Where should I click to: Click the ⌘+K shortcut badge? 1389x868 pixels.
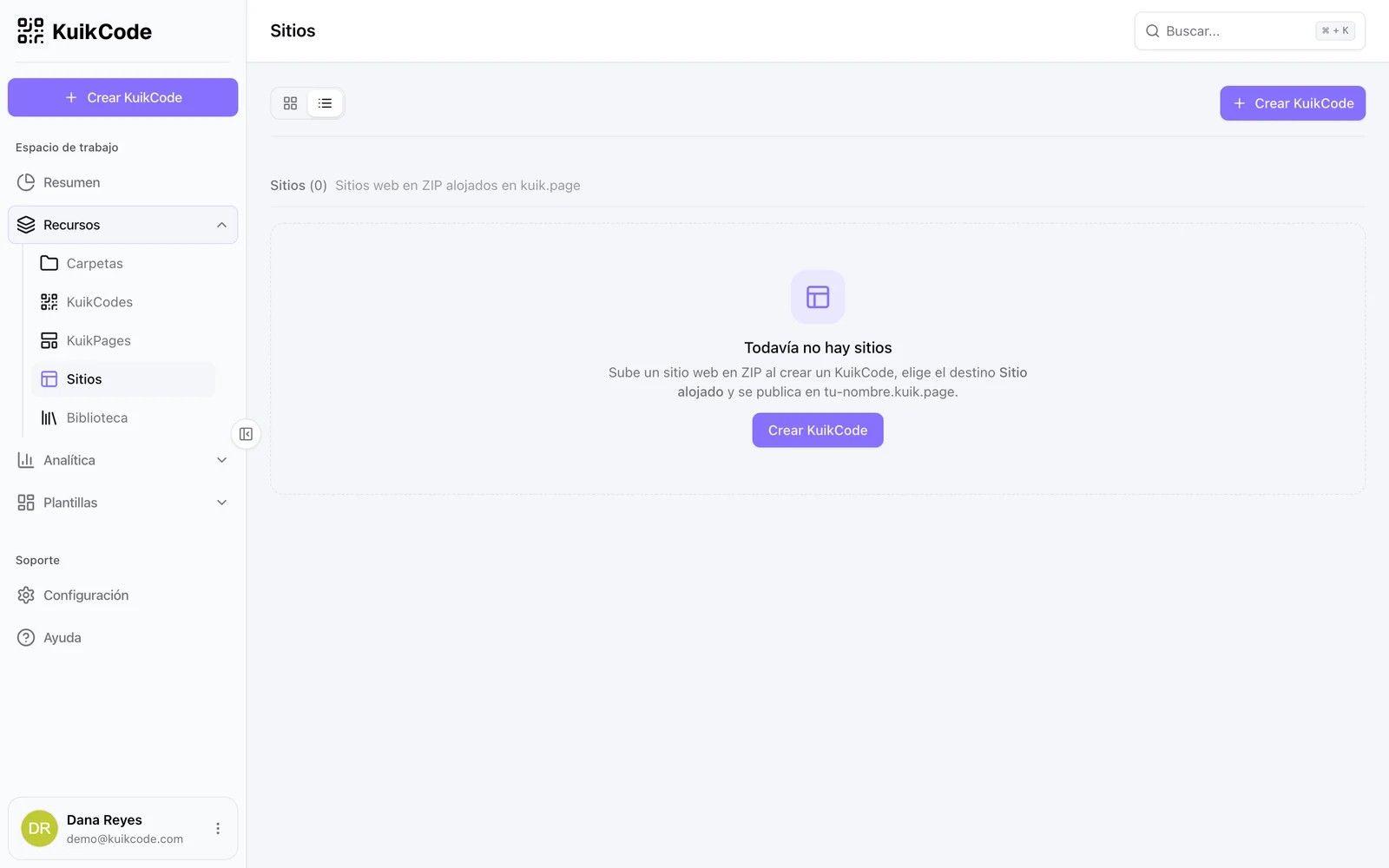pyautogui.click(x=1335, y=31)
